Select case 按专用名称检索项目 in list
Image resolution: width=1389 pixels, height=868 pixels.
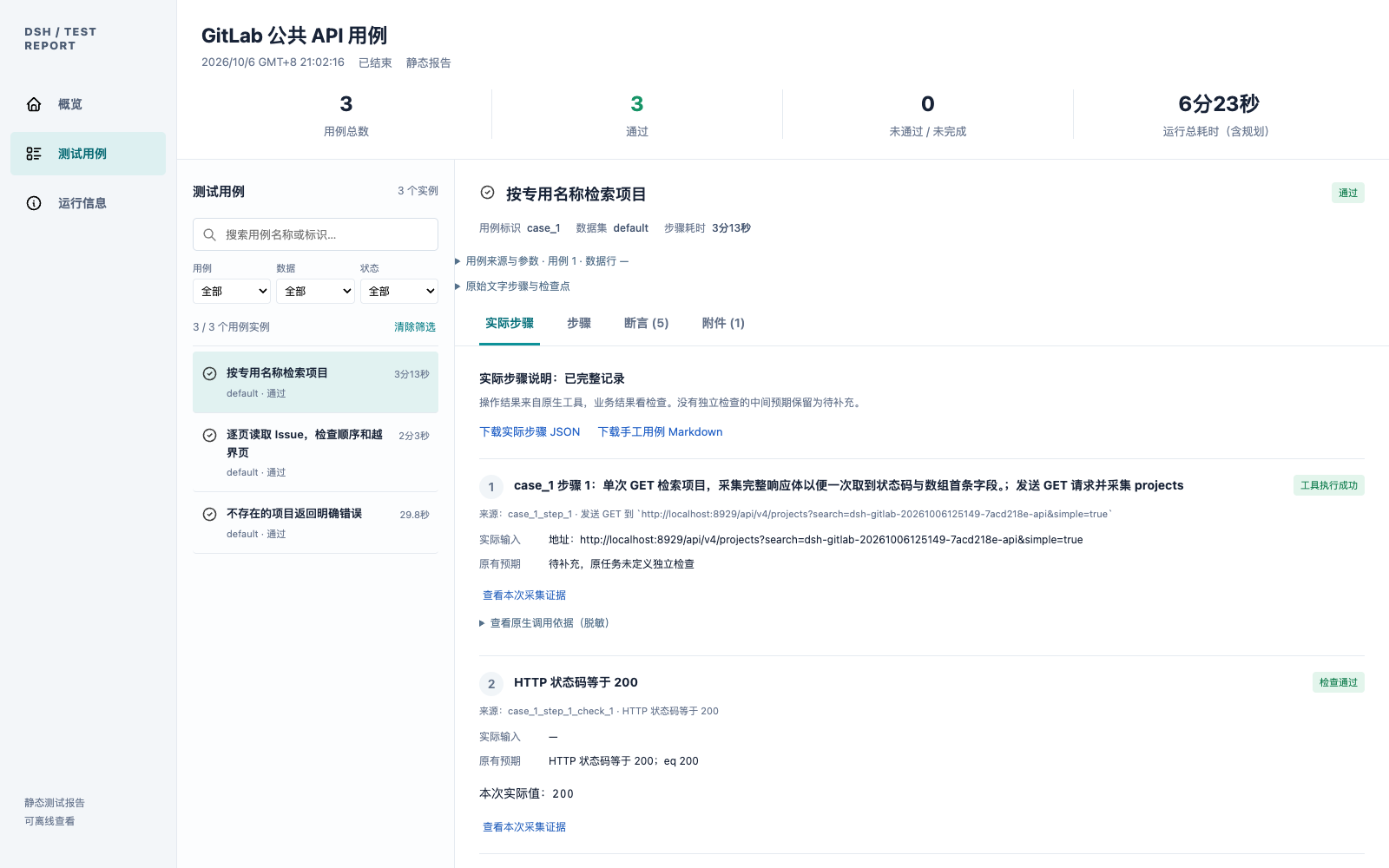(x=315, y=382)
